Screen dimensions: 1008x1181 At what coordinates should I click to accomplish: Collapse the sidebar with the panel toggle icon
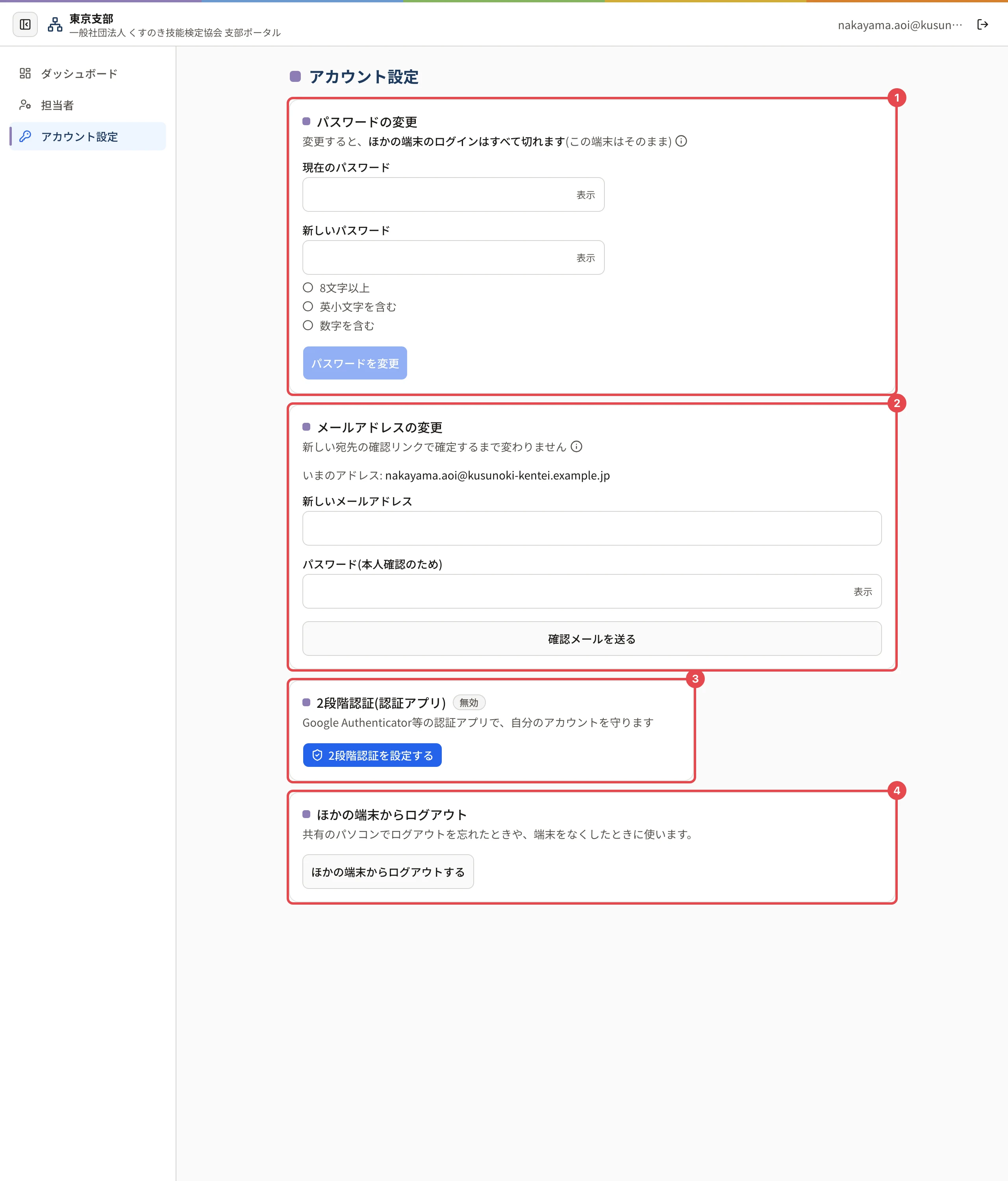click(x=25, y=24)
